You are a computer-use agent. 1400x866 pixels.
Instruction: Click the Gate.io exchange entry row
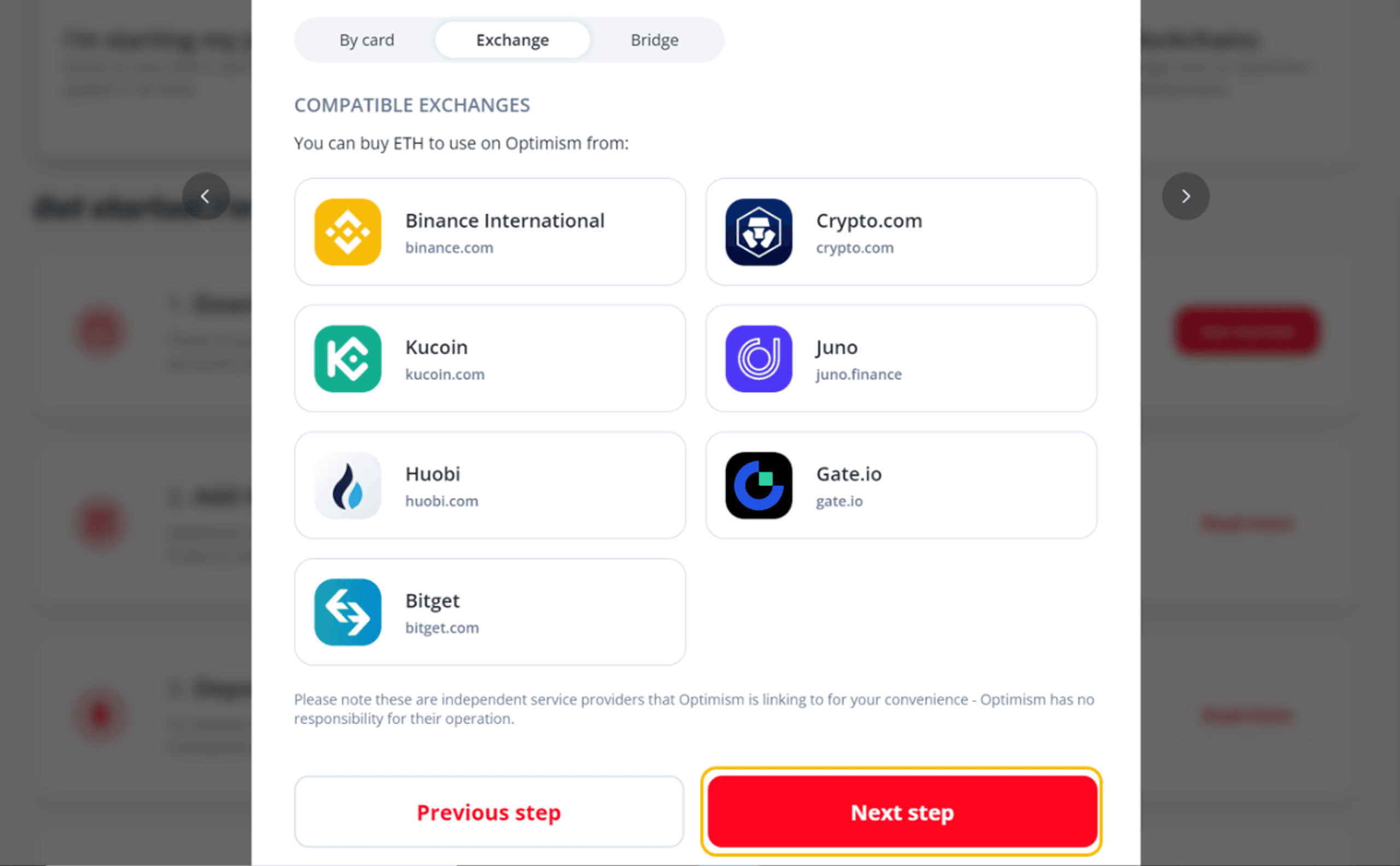(x=900, y=485)
